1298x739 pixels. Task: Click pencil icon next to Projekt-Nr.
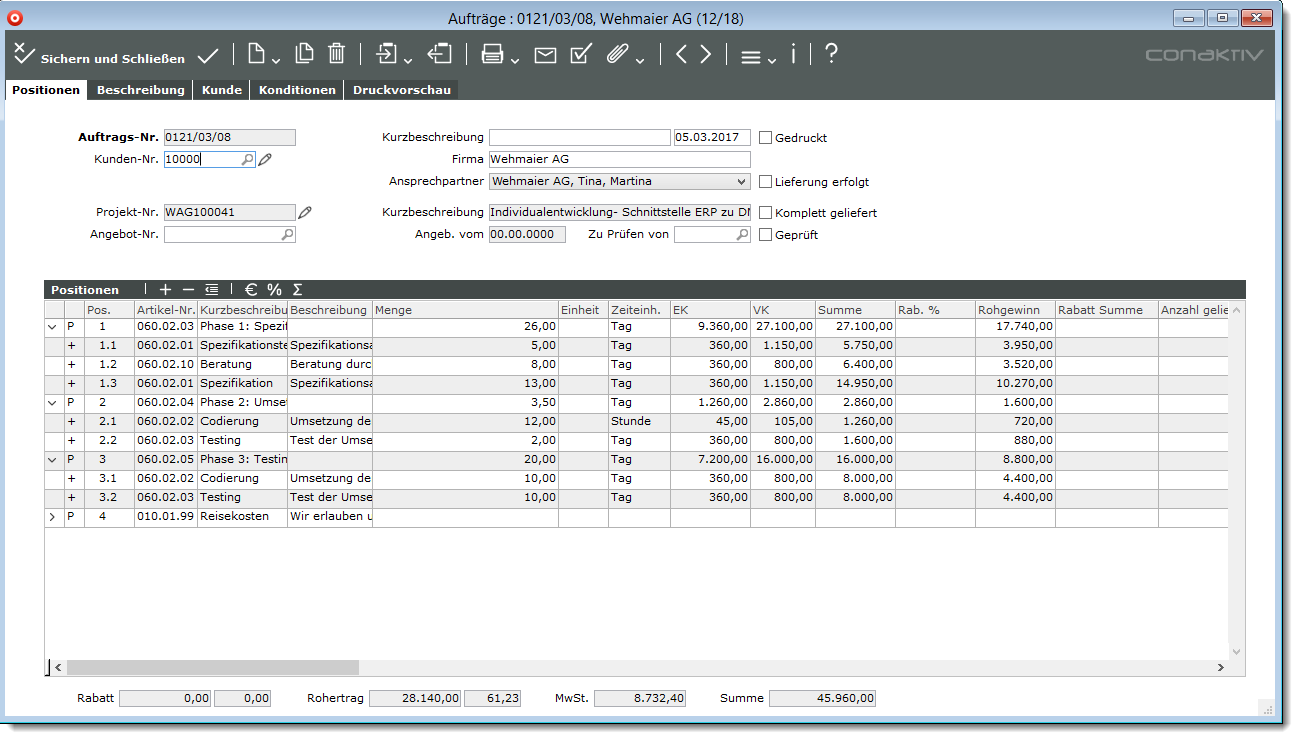(x=306, y=212)
